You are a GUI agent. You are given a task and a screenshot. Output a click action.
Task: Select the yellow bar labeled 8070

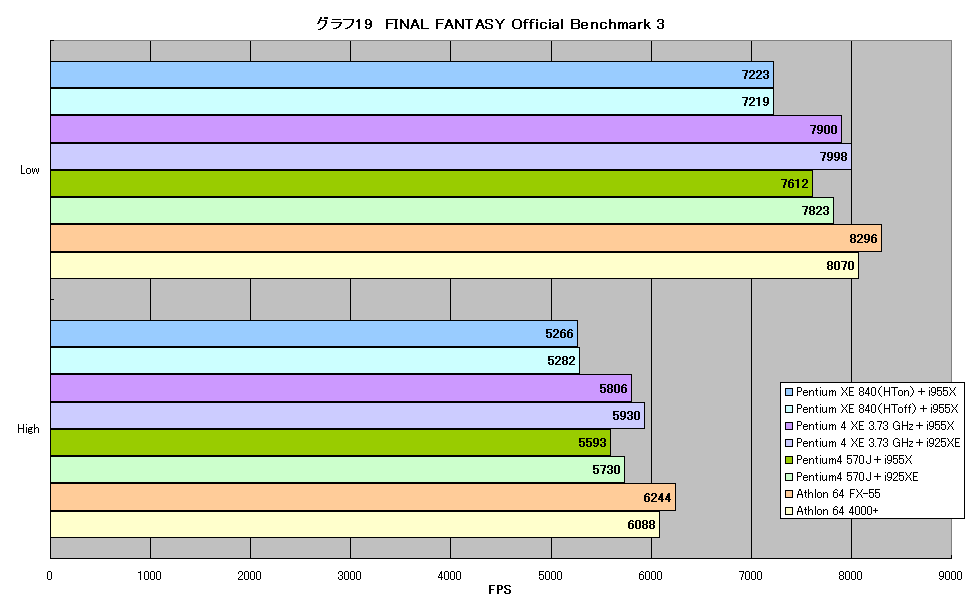(455, 265)
